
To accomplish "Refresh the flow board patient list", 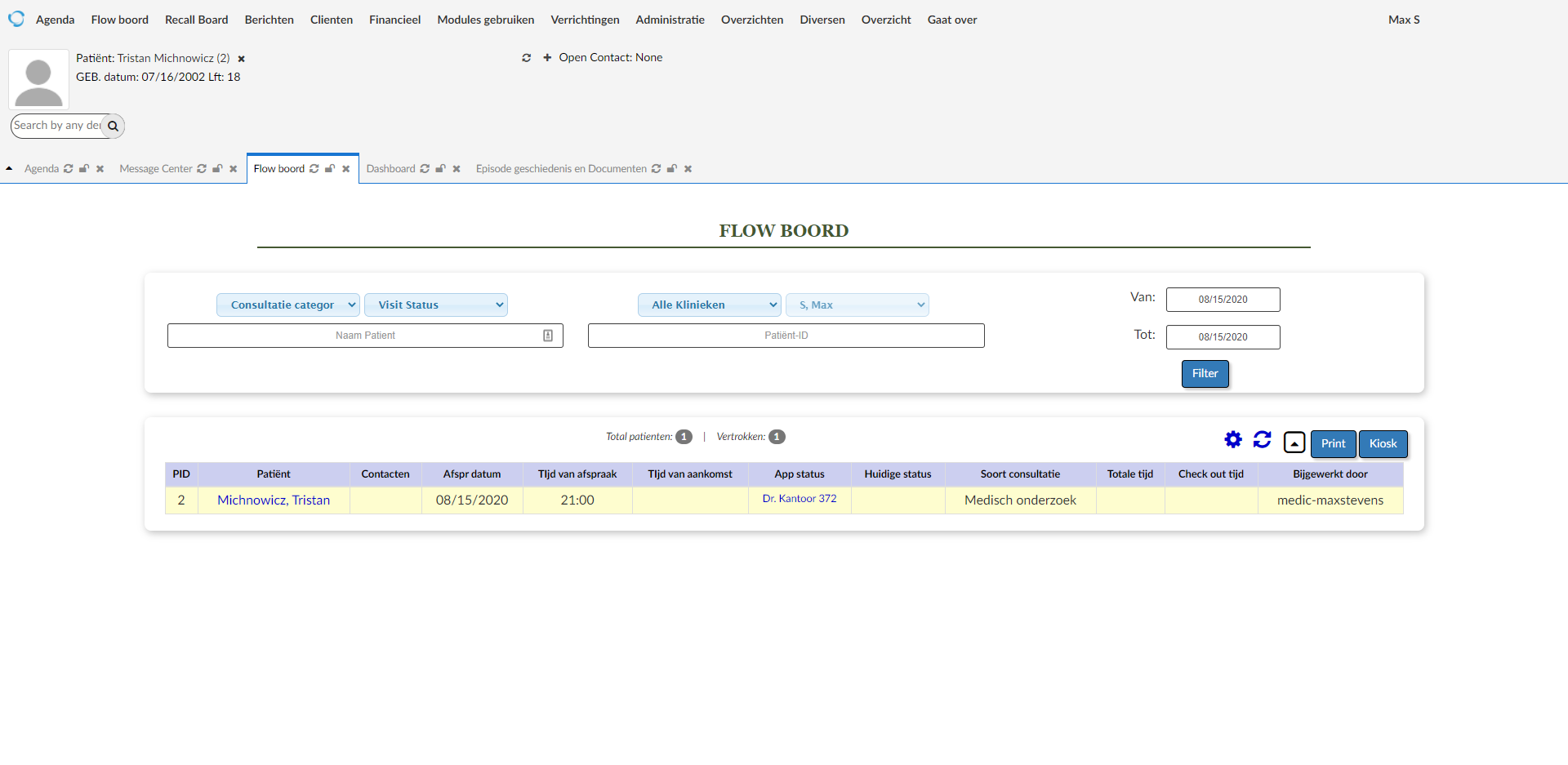I will (1262, 440).
